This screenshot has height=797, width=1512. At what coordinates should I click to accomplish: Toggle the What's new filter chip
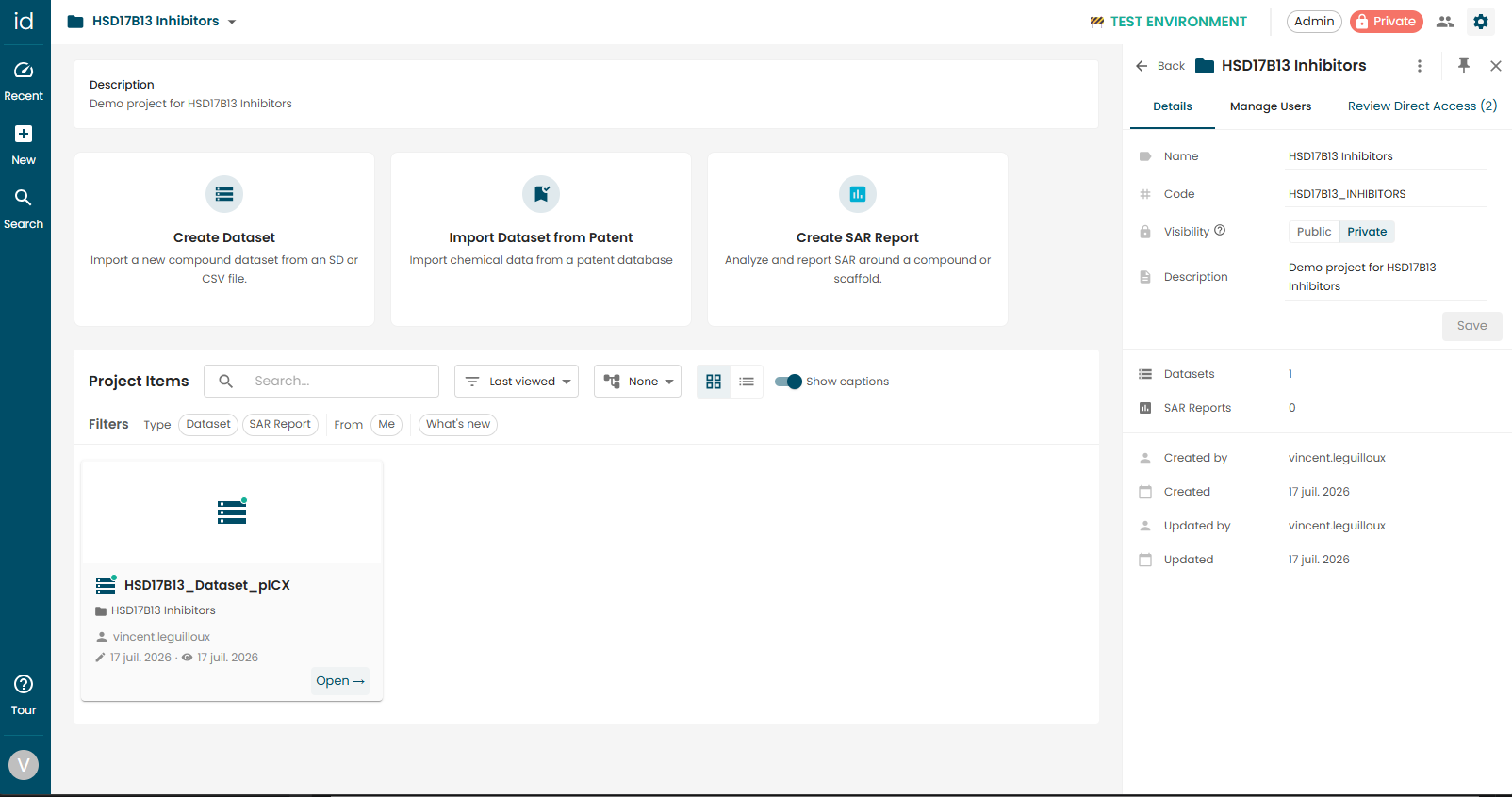(x=458, y=425)
